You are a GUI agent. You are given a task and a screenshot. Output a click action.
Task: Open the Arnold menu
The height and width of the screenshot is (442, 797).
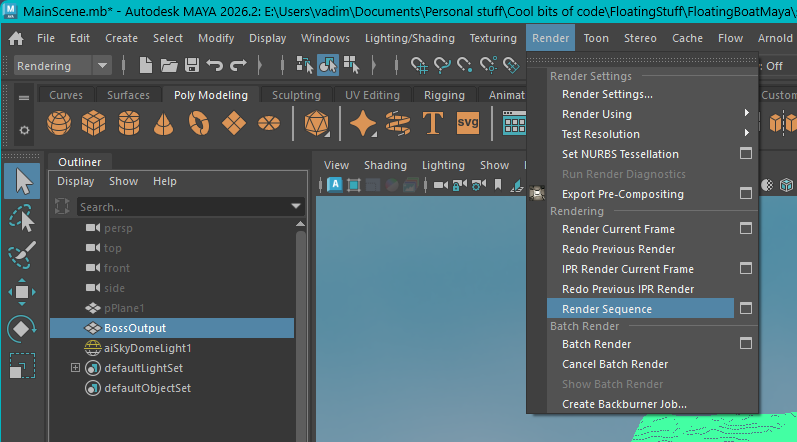(x=775, y=38)
